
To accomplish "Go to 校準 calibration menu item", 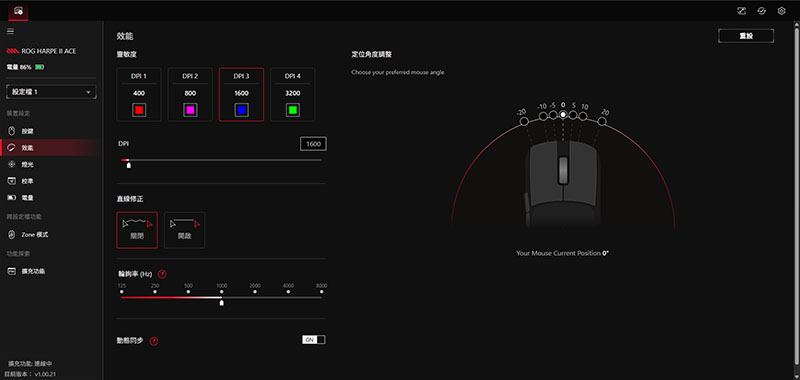I will 28,181.
